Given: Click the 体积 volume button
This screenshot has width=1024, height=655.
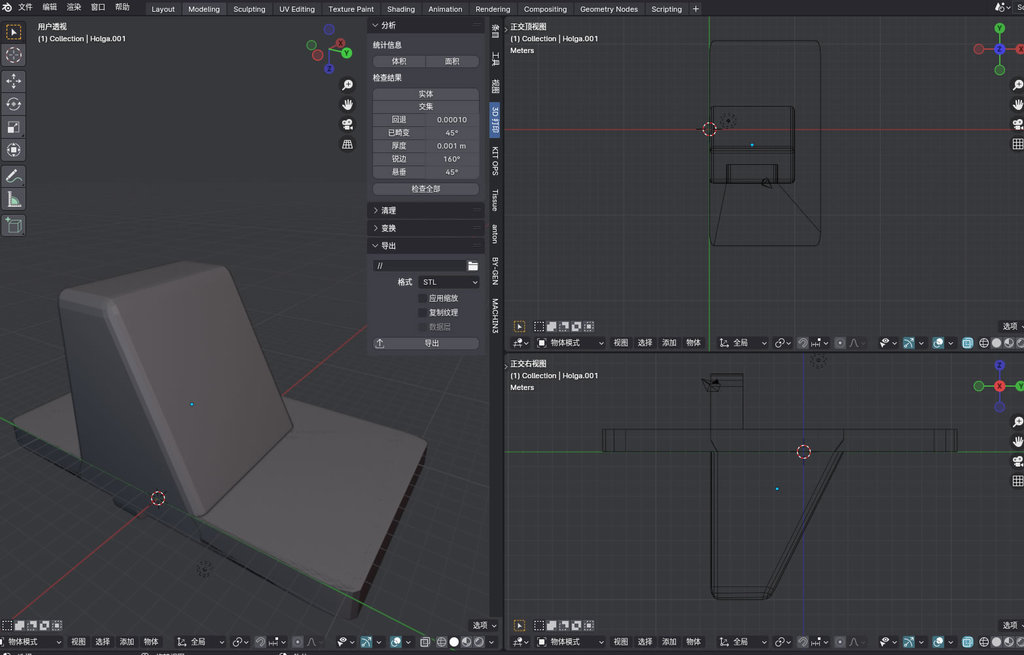Looking at the screenshot, I should [x=399, y=61].
